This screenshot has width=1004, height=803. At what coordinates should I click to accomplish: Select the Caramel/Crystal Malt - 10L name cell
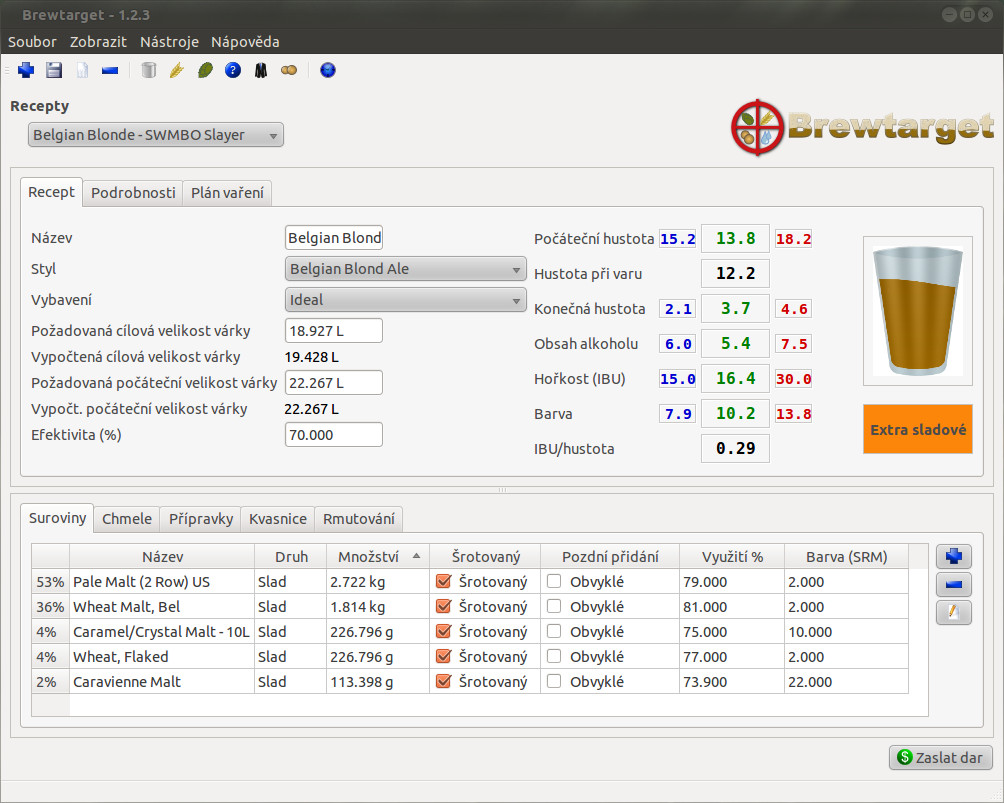click(x=162, y=631)
